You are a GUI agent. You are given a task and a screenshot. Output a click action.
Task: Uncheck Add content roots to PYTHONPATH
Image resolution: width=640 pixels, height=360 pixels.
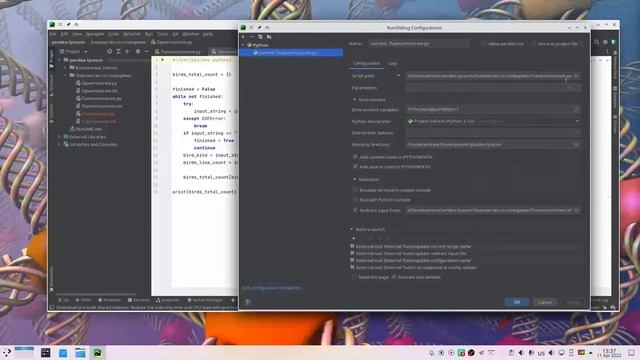coord(355,157)
